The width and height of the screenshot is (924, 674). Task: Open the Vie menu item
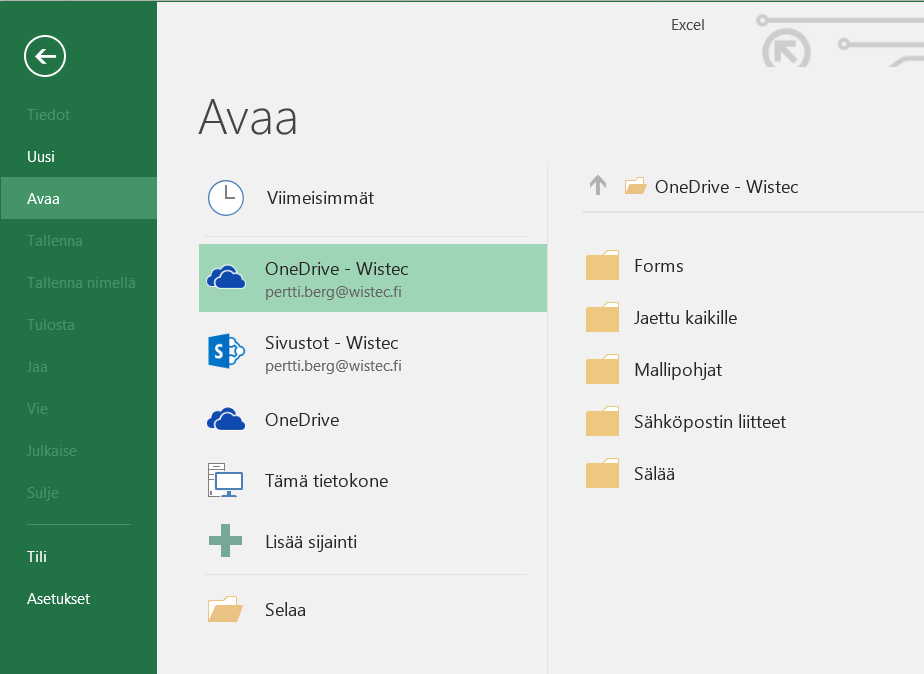[x=37, y=408]
